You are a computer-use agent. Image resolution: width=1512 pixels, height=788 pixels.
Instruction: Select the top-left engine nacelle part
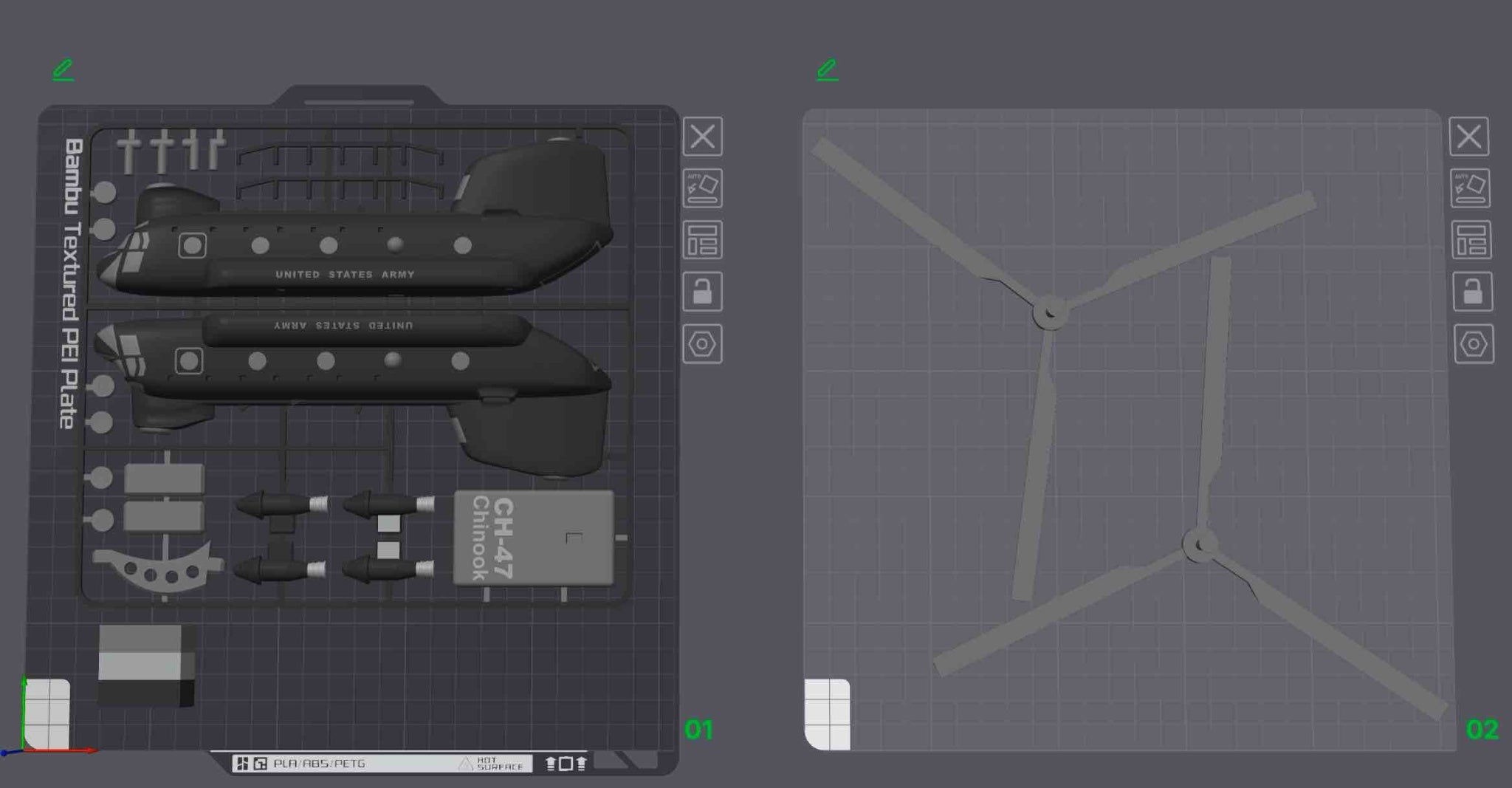point(282,505)
